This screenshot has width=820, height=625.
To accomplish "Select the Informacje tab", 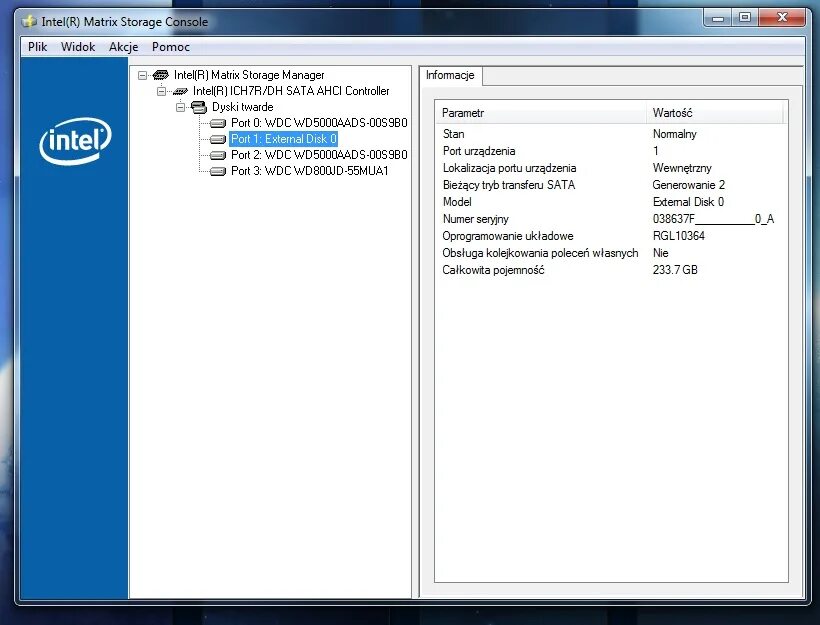I will click(x=450, y=75).
